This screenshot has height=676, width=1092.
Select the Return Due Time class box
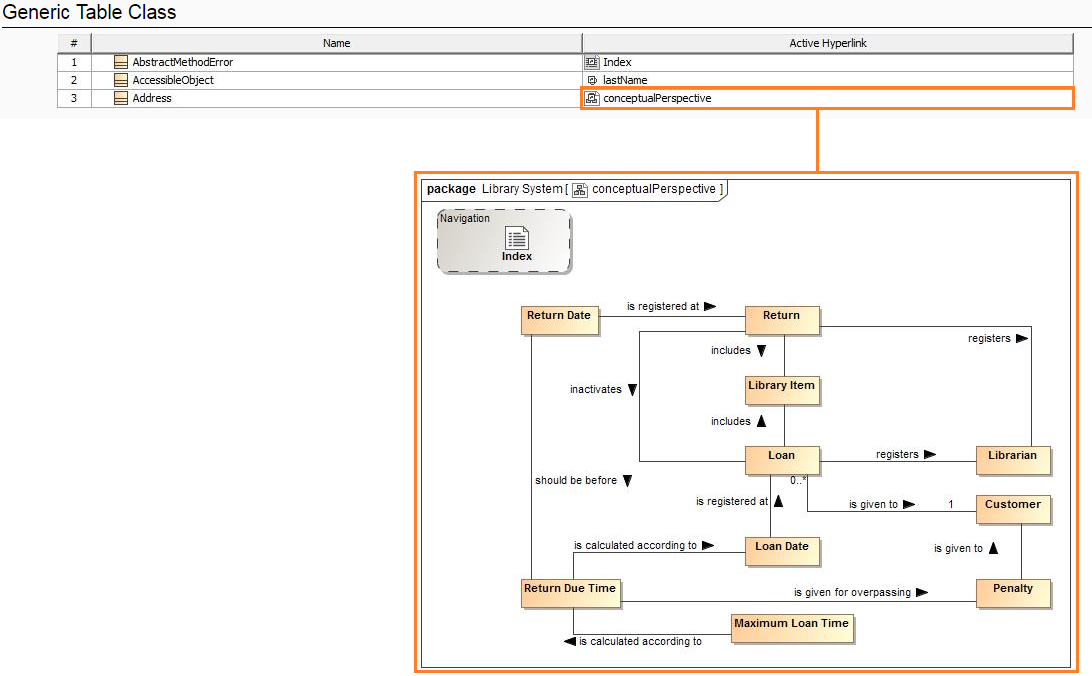coord(570,593)
